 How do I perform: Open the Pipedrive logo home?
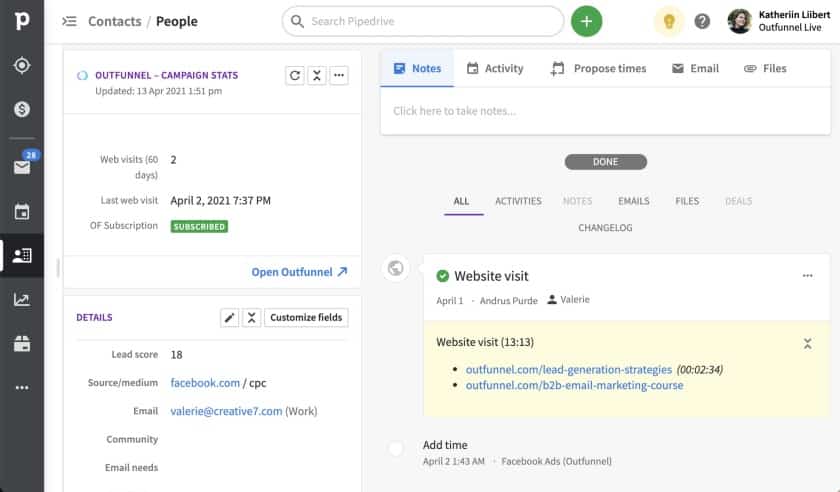pyautogui.click(x=21, y=20)
